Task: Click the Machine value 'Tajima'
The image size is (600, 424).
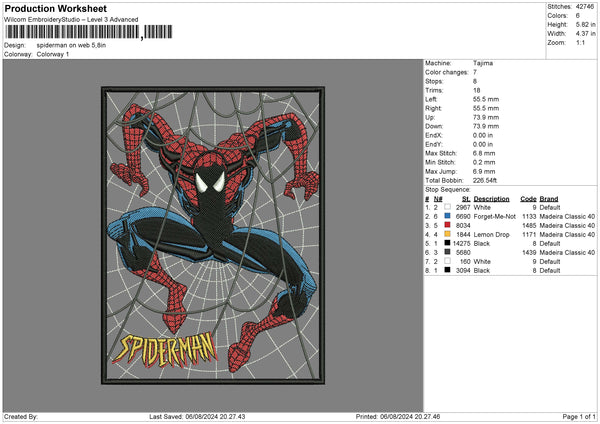Action: tap(483, 63)
